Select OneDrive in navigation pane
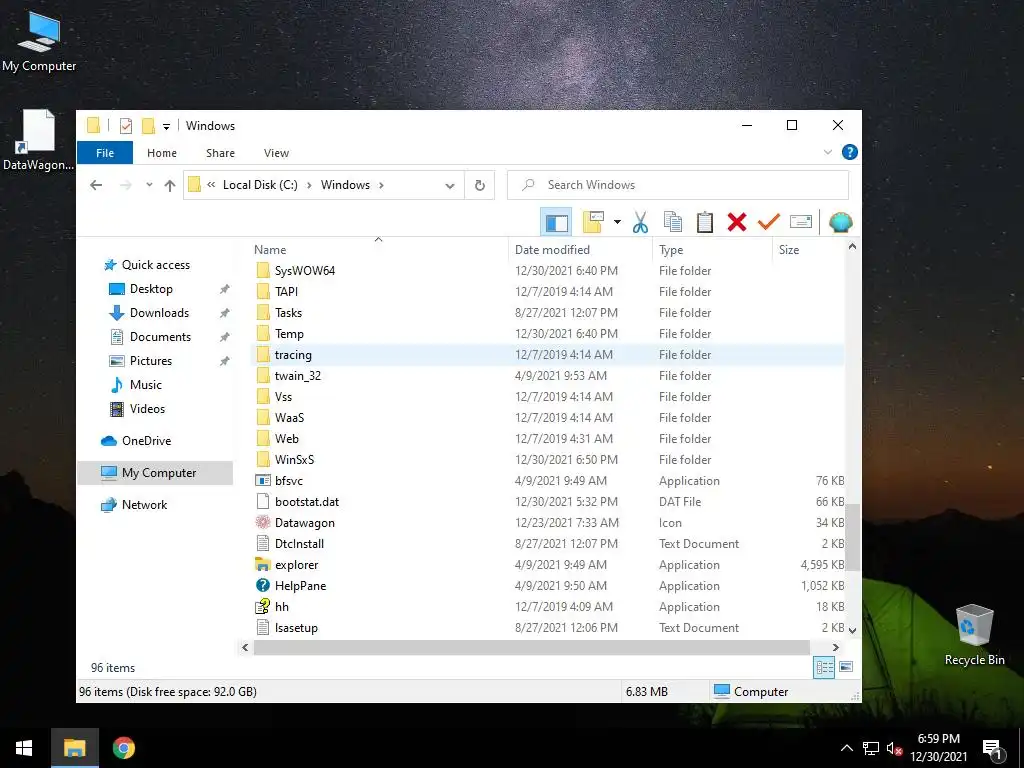The image size is (1024, 768). [146, 441]
